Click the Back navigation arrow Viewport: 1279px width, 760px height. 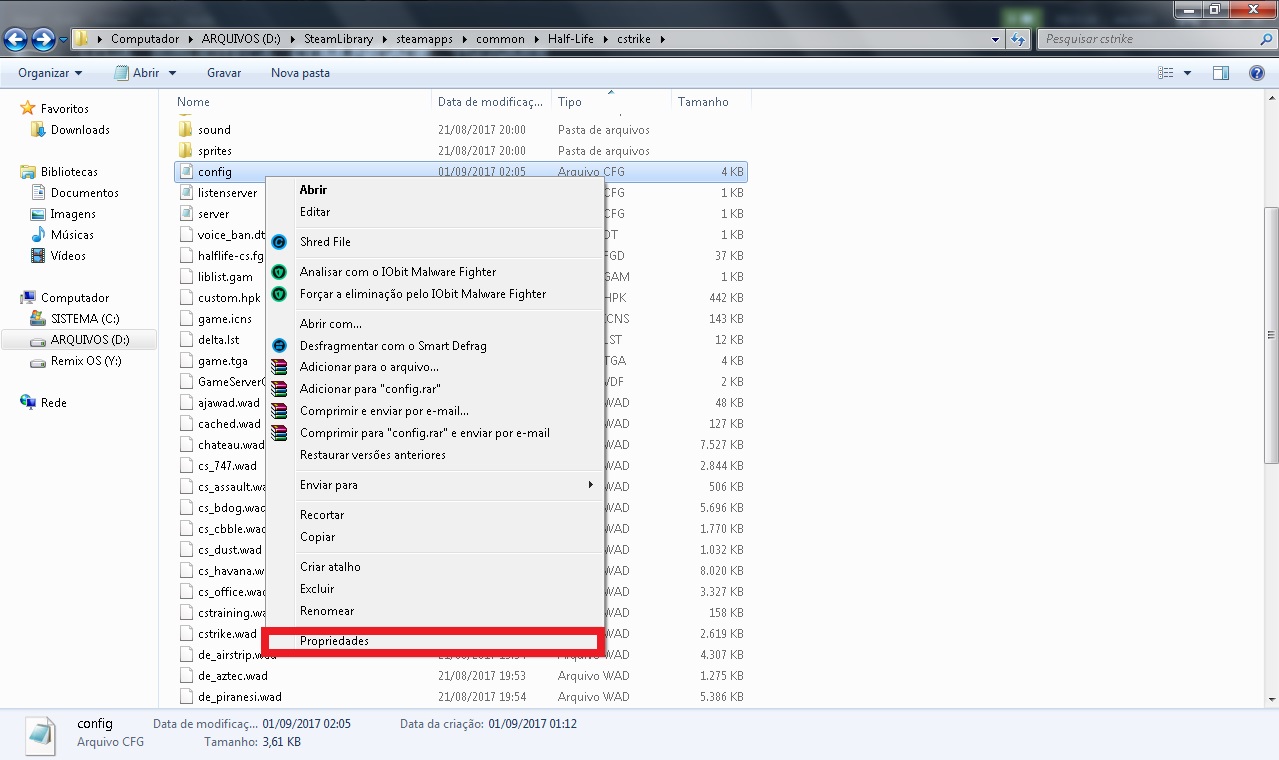coord(15,39)
